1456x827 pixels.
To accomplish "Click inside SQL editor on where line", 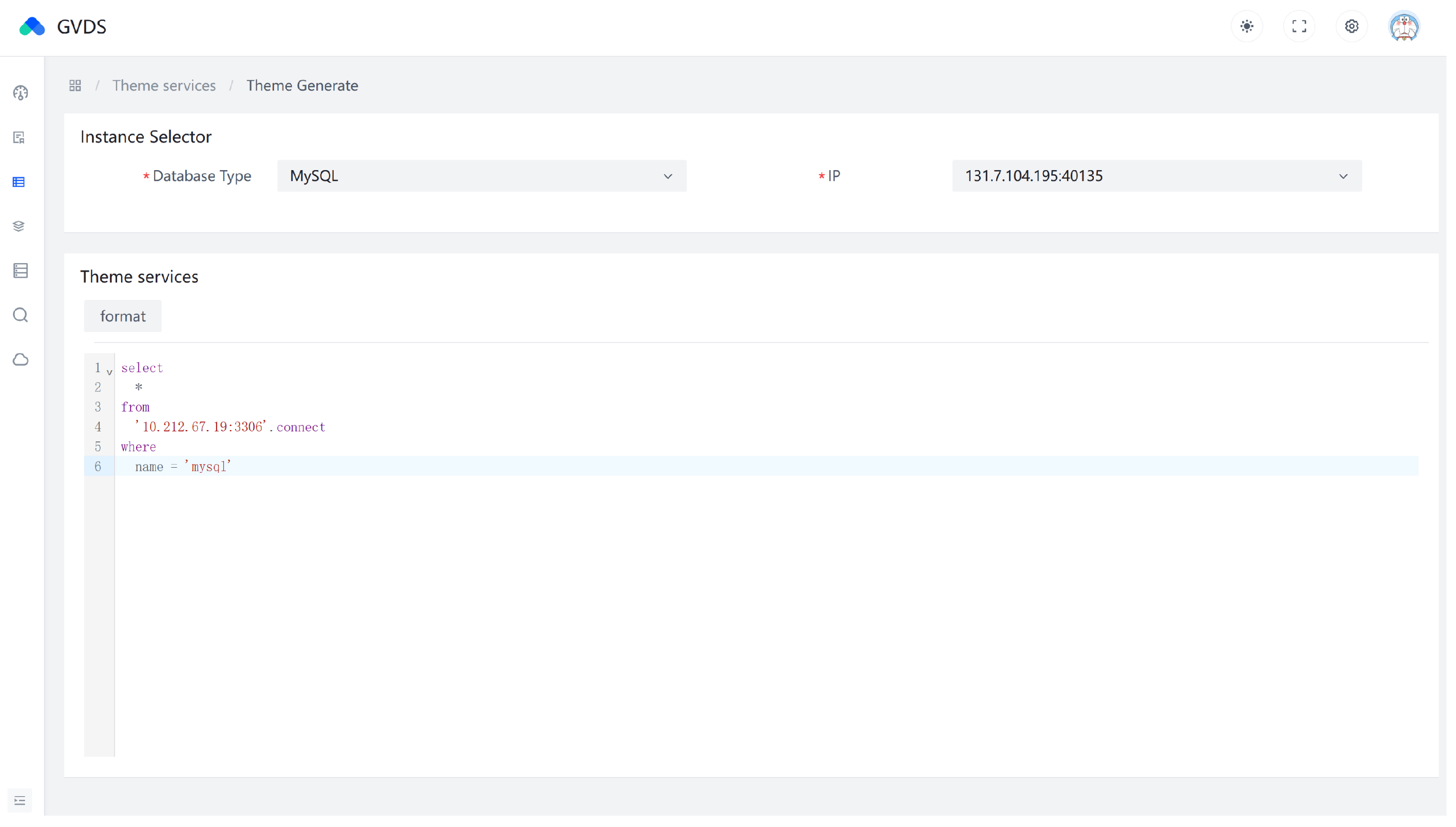I will click(x=138, y=447).
